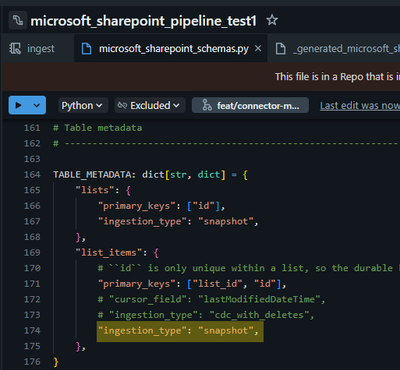
Task: Click line number 176 in gutter
Action: tap(32, 362)
